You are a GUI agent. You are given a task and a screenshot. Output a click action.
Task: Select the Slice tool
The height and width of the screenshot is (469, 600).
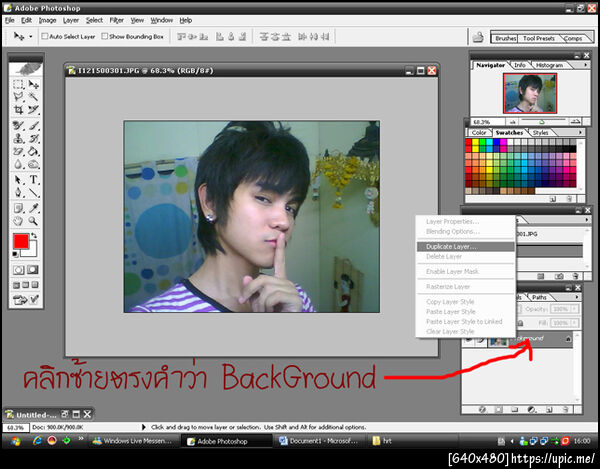[x=34, y=110]
